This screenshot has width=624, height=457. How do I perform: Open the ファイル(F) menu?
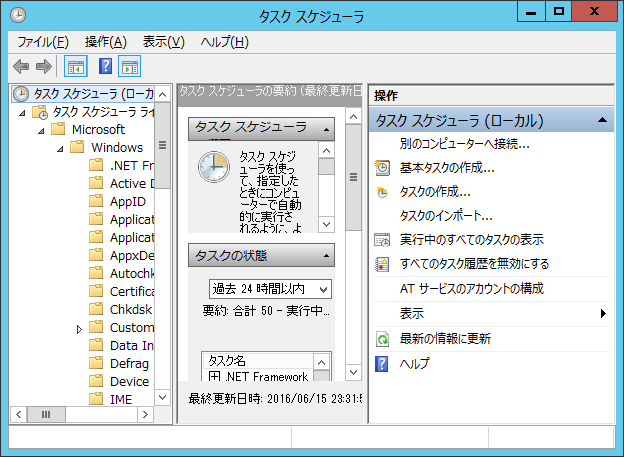point(43,42)
